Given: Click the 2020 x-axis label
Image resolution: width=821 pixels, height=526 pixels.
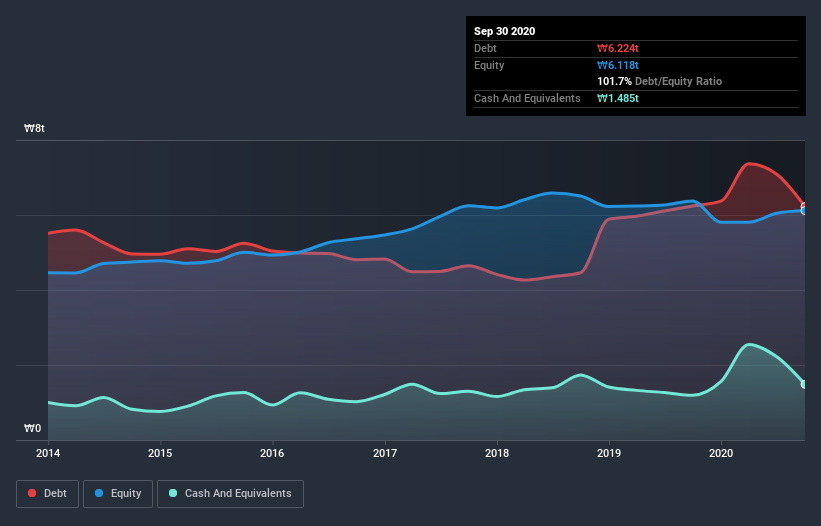Looking at the screenshot, I should click(721, 453).
